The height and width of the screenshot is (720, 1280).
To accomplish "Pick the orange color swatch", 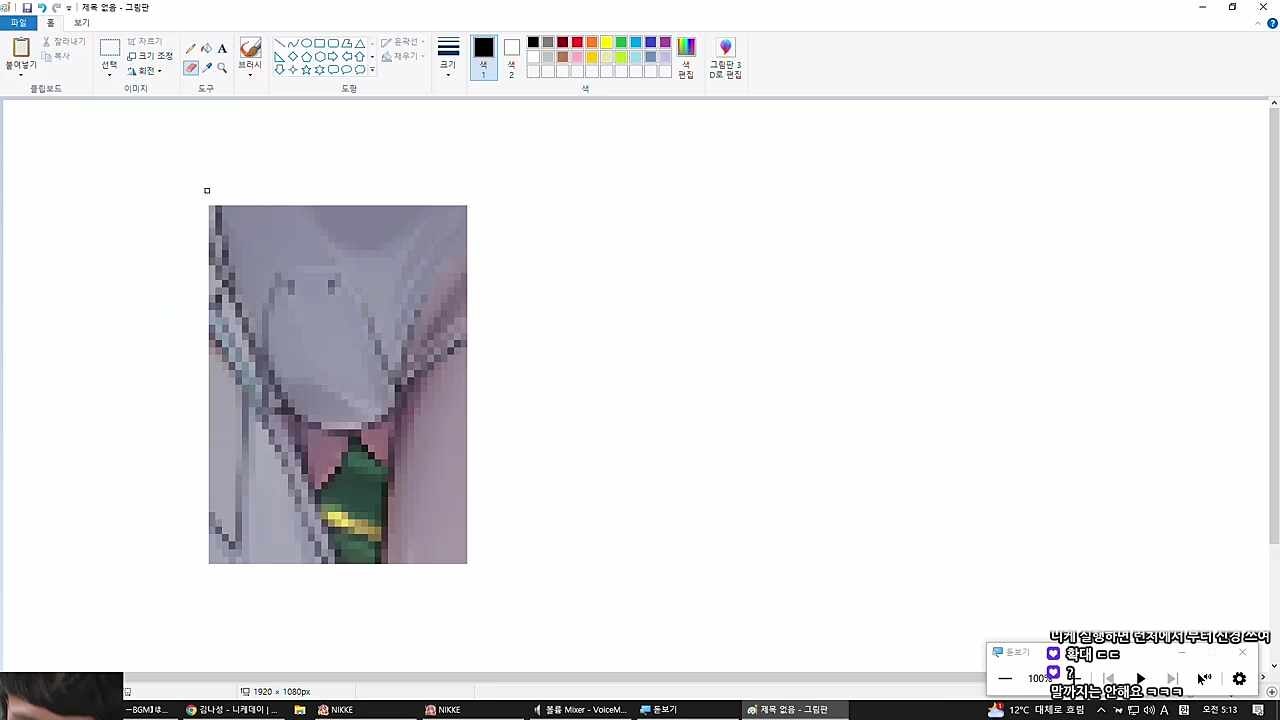I will pos(592,42).
